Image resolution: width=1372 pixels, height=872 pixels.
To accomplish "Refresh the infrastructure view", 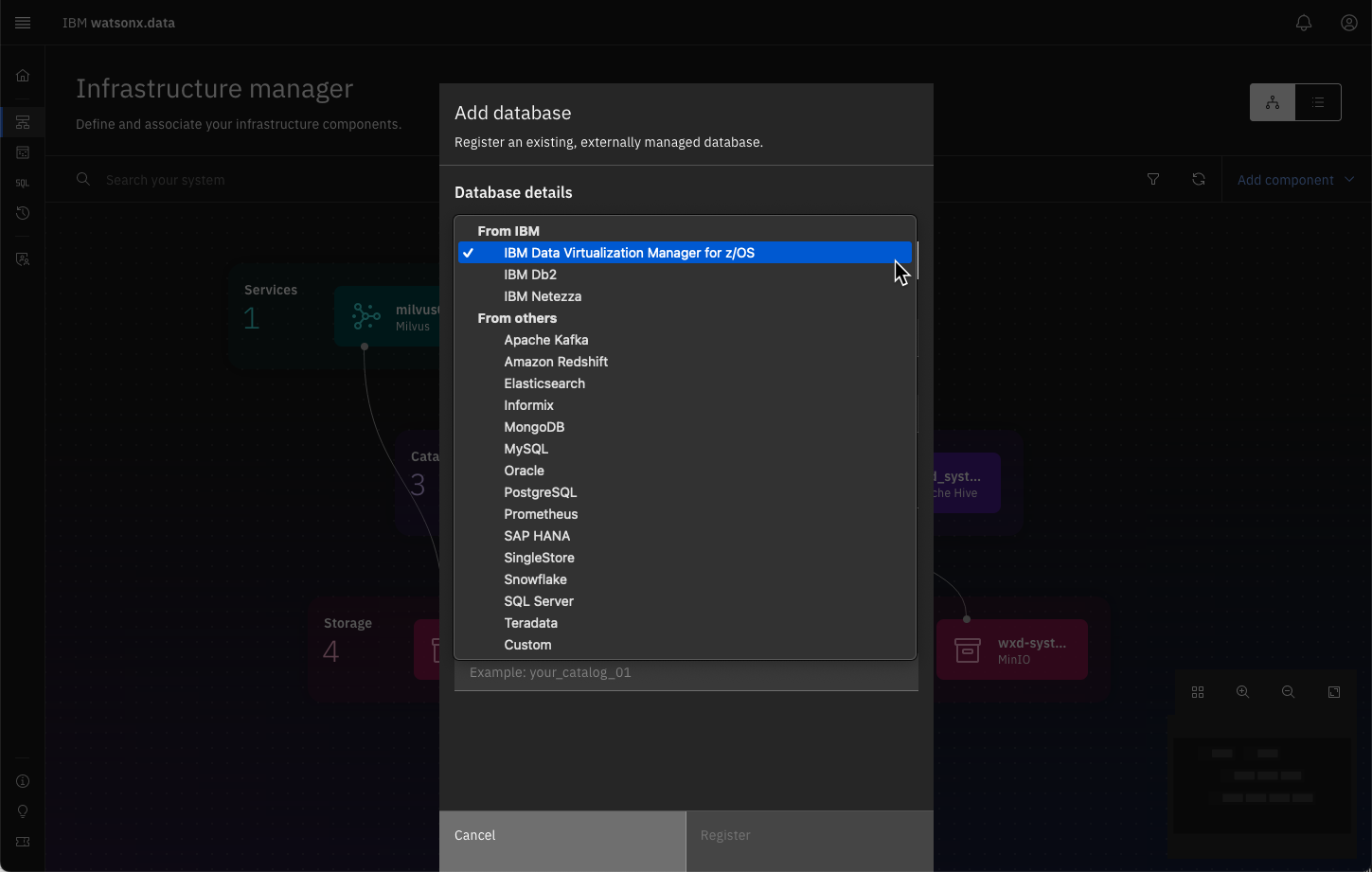I will tap(1199, 179).
